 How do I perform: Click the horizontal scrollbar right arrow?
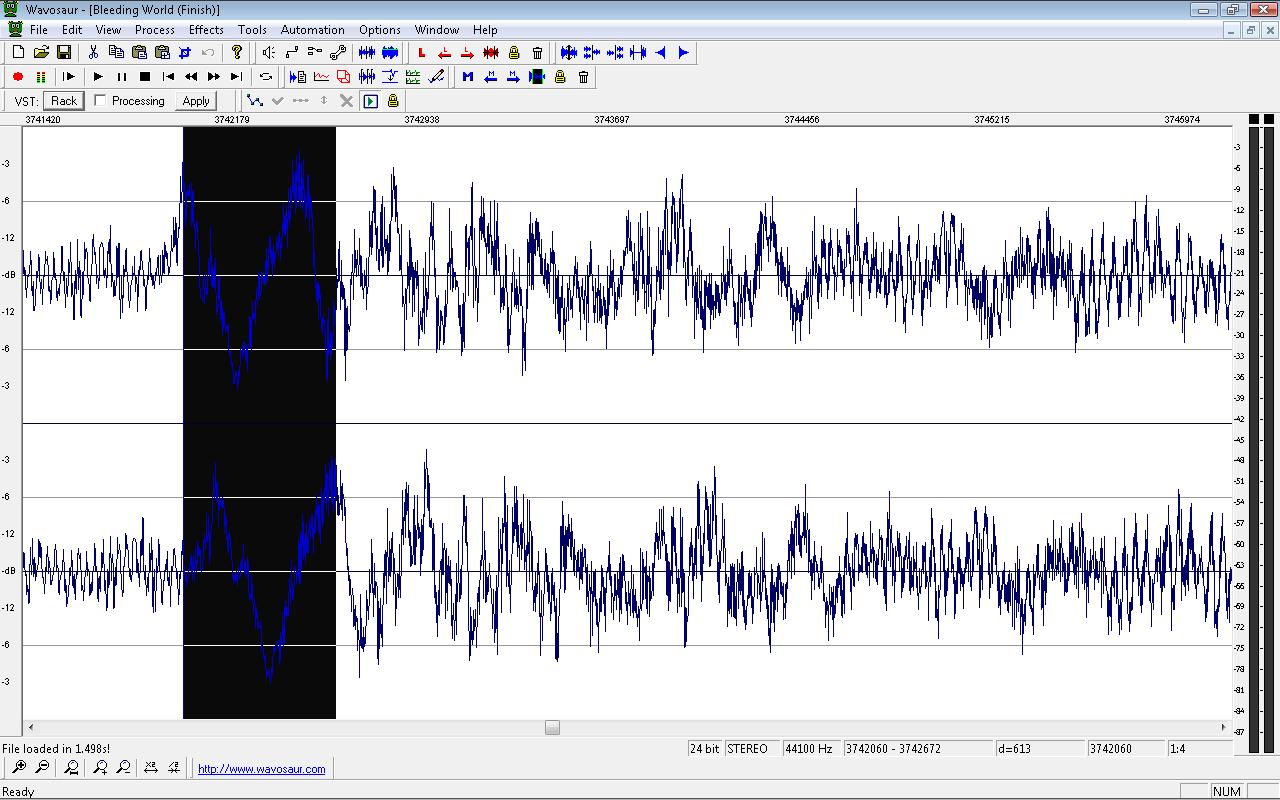[1223, 728]
